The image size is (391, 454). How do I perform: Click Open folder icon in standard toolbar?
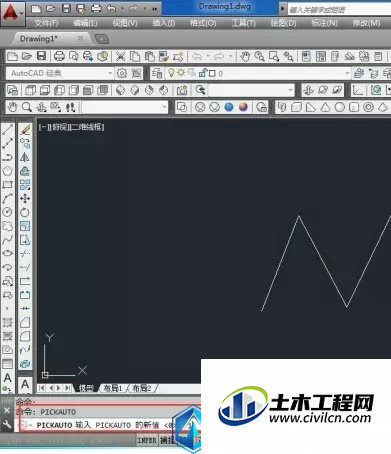coord(27,56)
